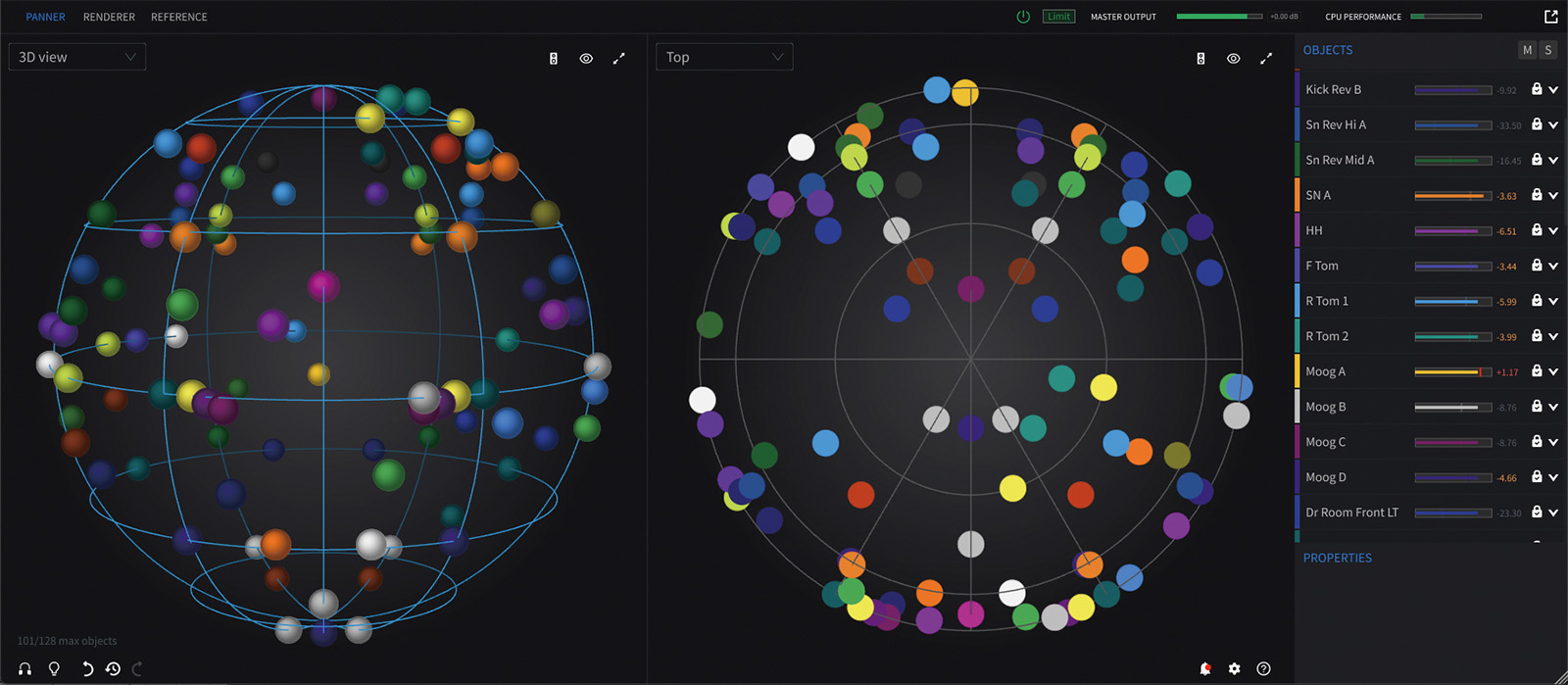1568x685 pixels.
Task: Click the M mute button in Objects
Action: coord(1527,50)
